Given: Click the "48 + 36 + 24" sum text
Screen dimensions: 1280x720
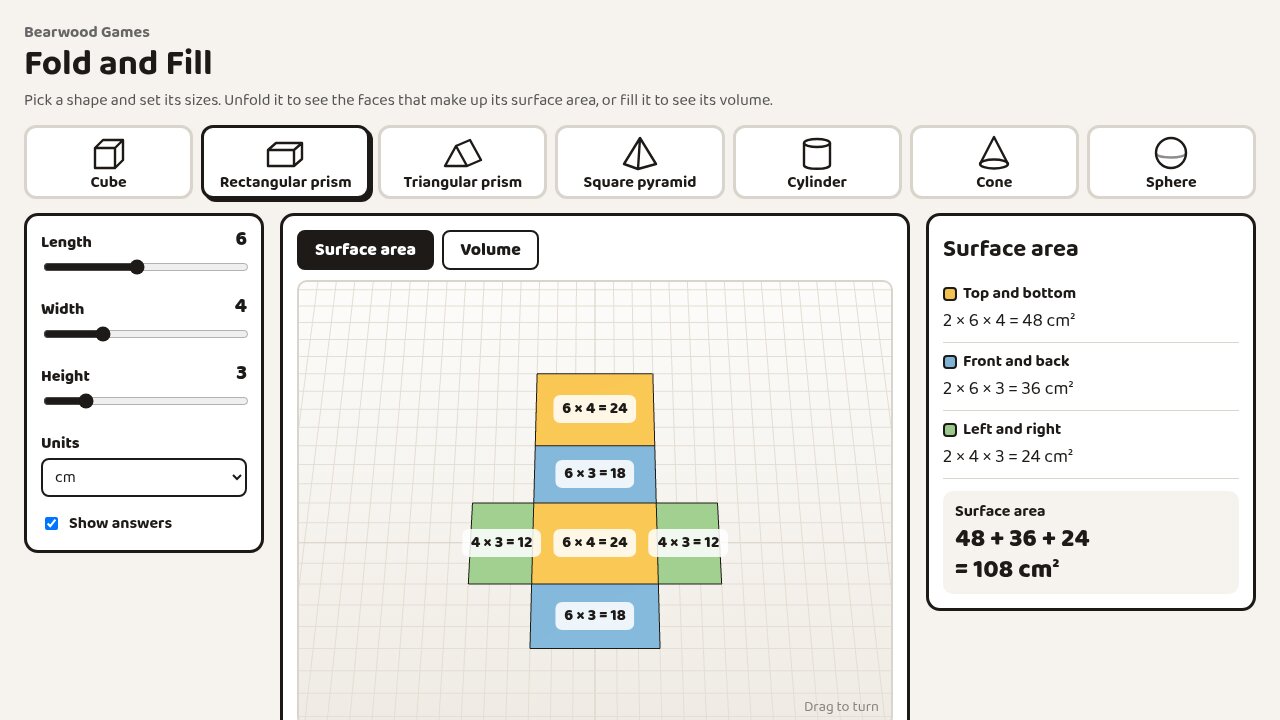Looking at the screenshot, I should pos(1022,539).
